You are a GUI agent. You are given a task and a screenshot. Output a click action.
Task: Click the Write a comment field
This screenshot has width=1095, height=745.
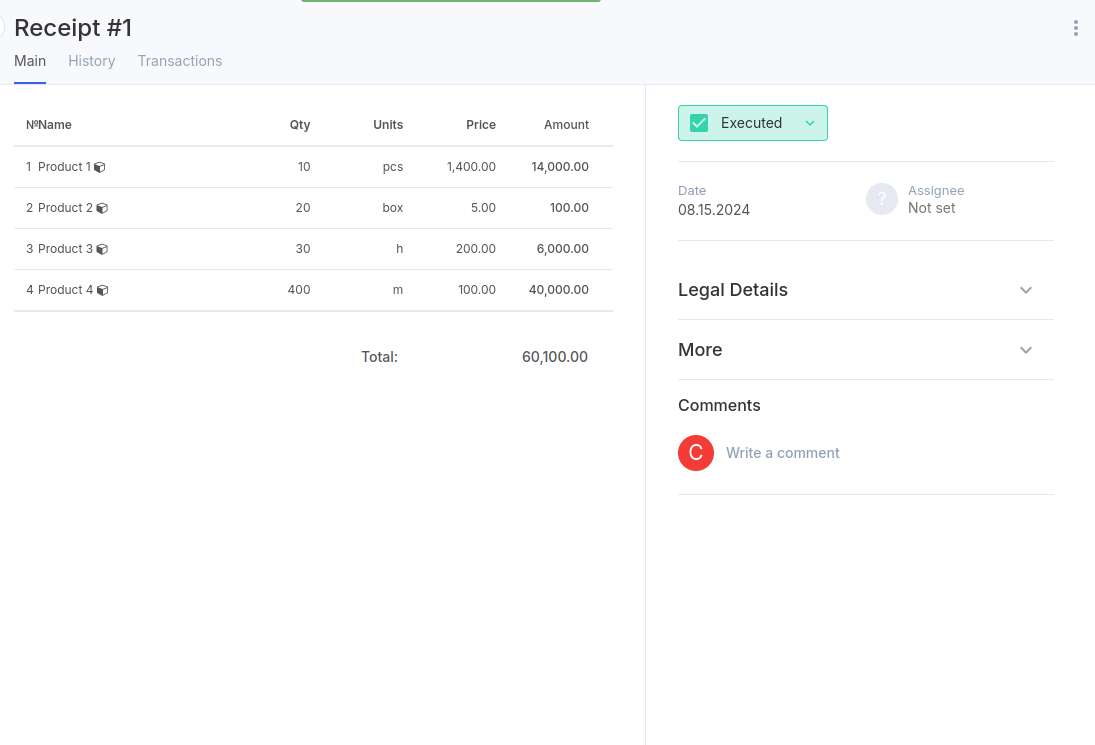click(x=783, y=453)
